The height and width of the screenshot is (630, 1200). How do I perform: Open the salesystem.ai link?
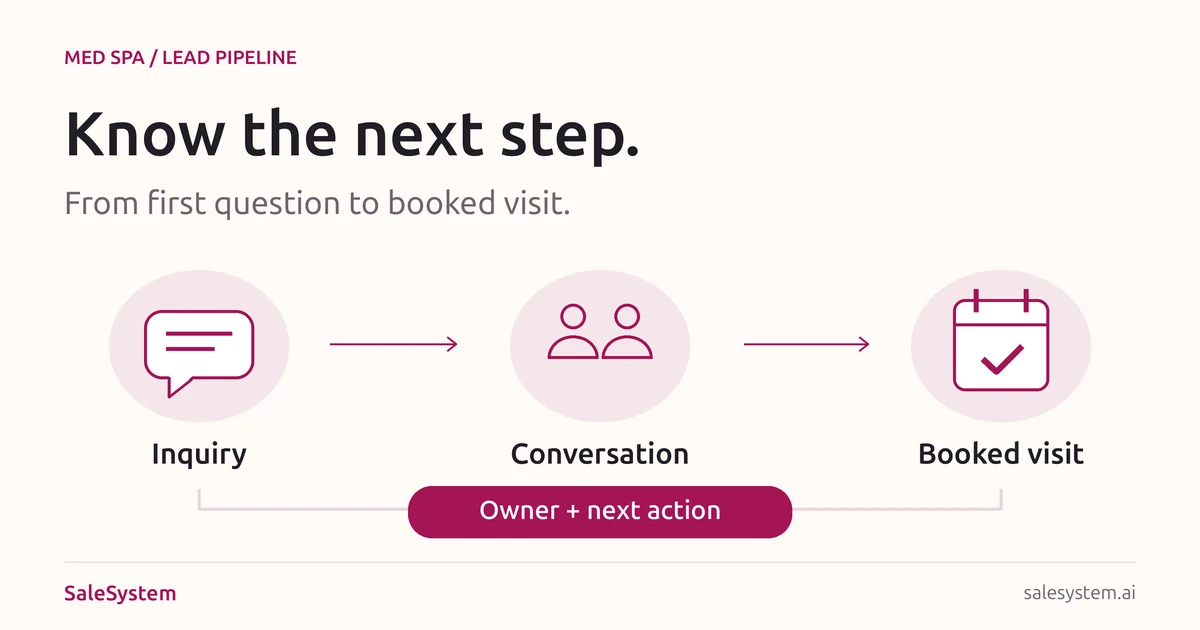tap(1080, 593)
